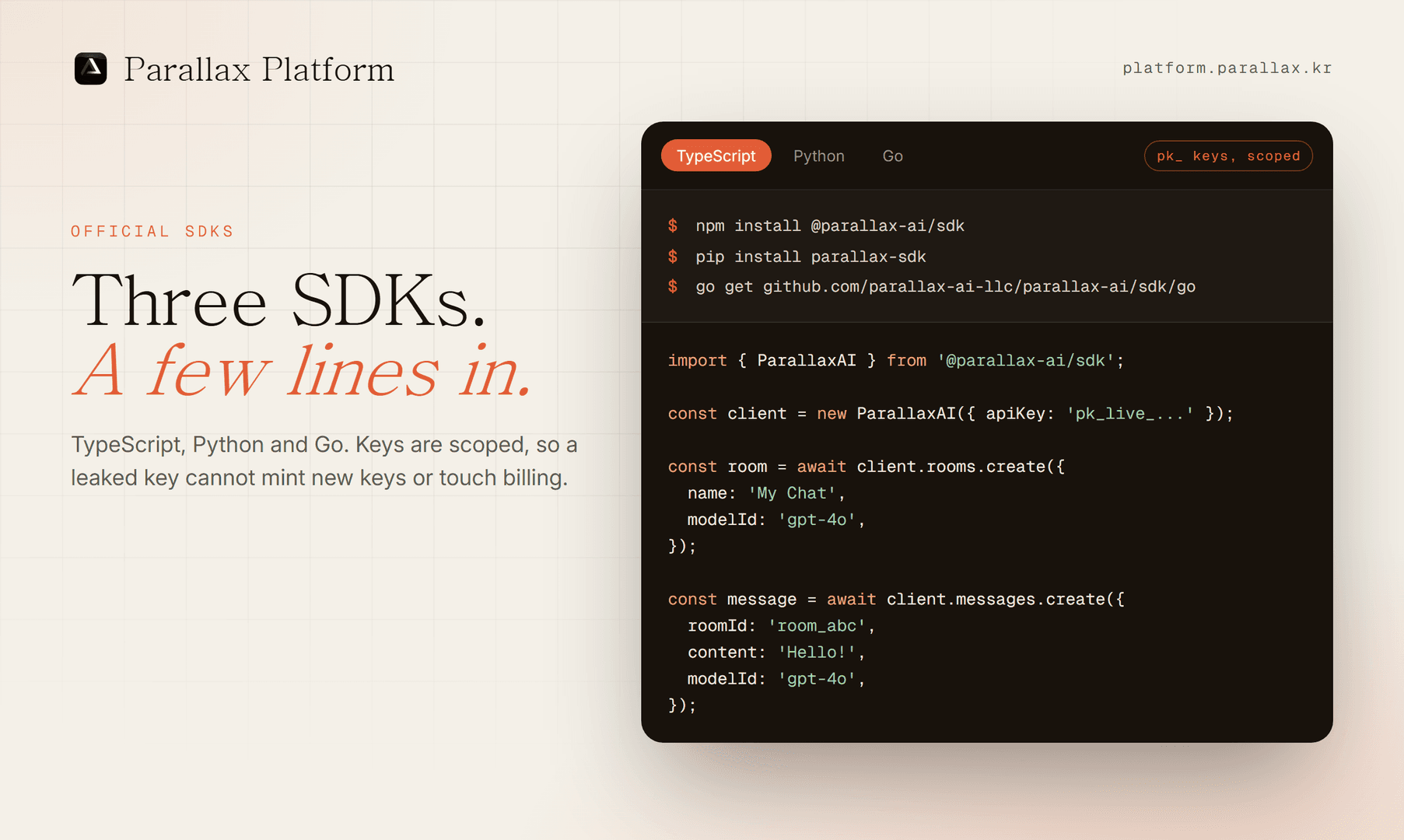Image resolution: width=1404 pixels, height=840 pixels.
Task: Click the 'My Chat' name string
Action: click(792, 493)
